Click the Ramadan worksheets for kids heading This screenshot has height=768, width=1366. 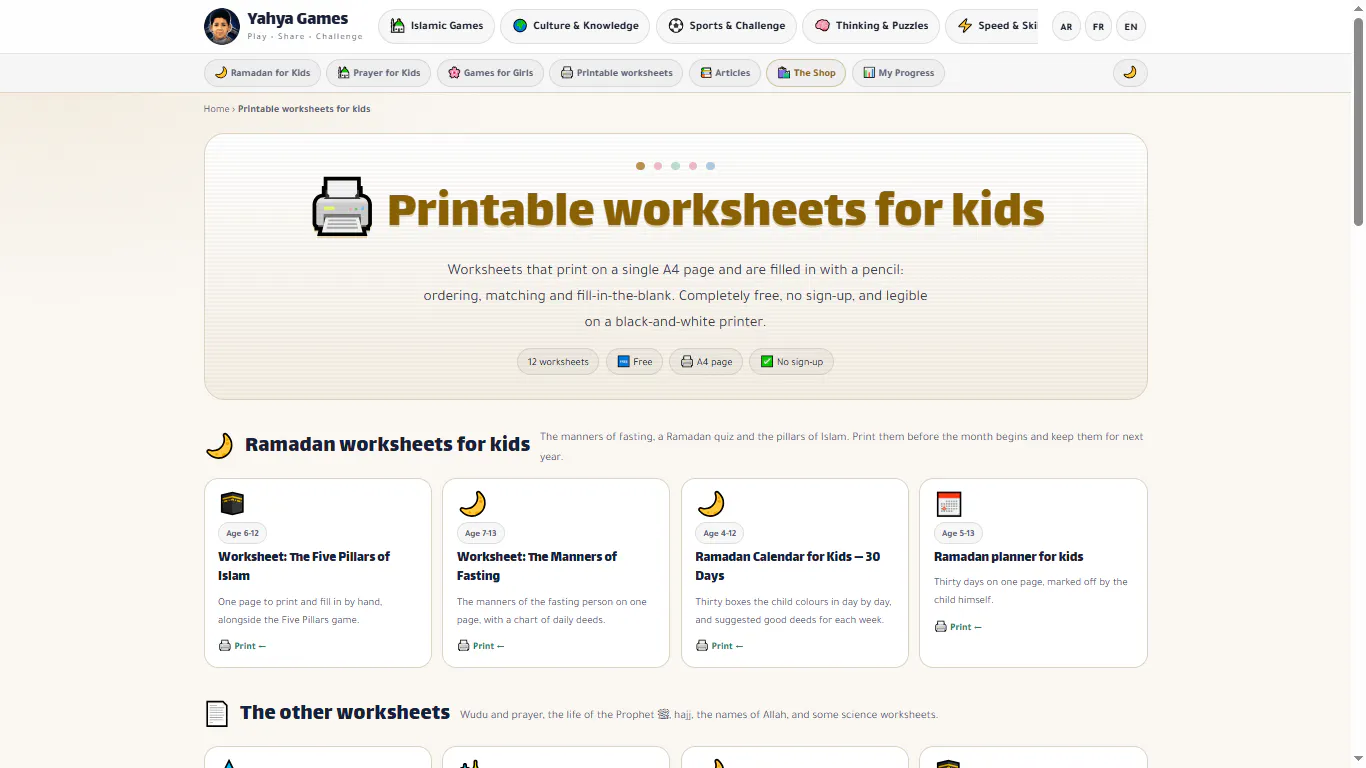[388, 445]
